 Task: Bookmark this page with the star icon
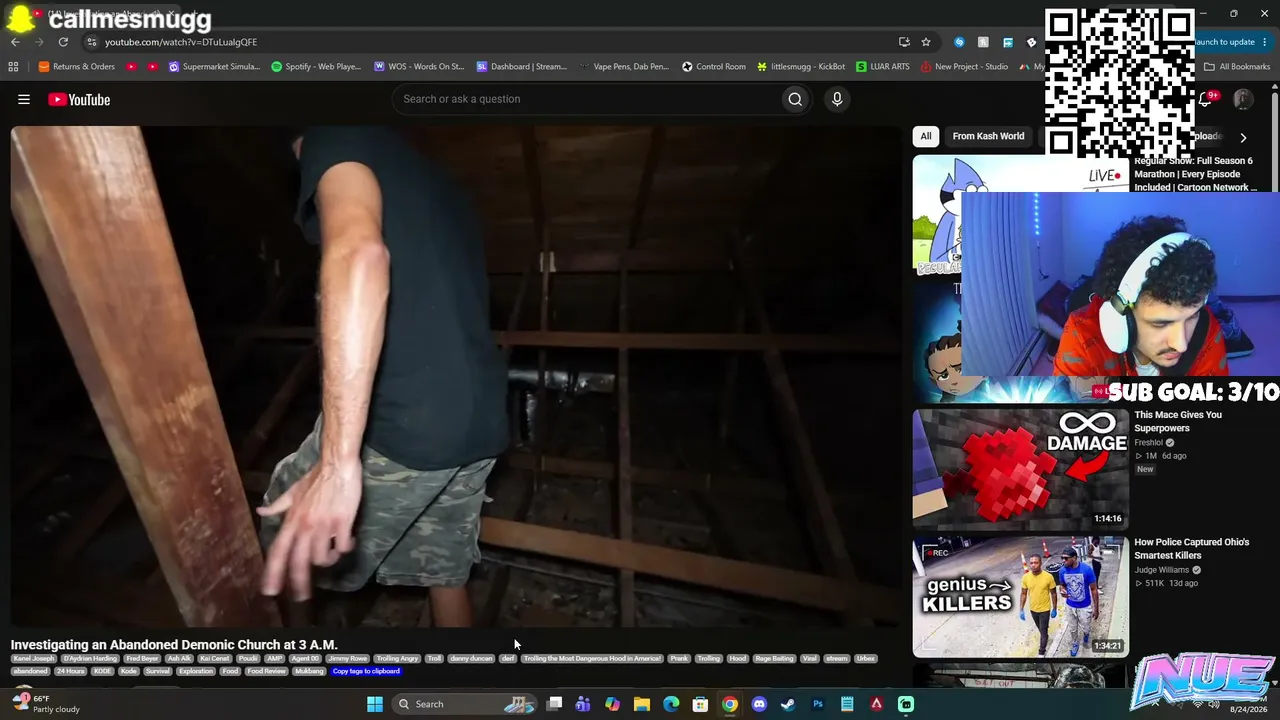click(x=926, y=42)
